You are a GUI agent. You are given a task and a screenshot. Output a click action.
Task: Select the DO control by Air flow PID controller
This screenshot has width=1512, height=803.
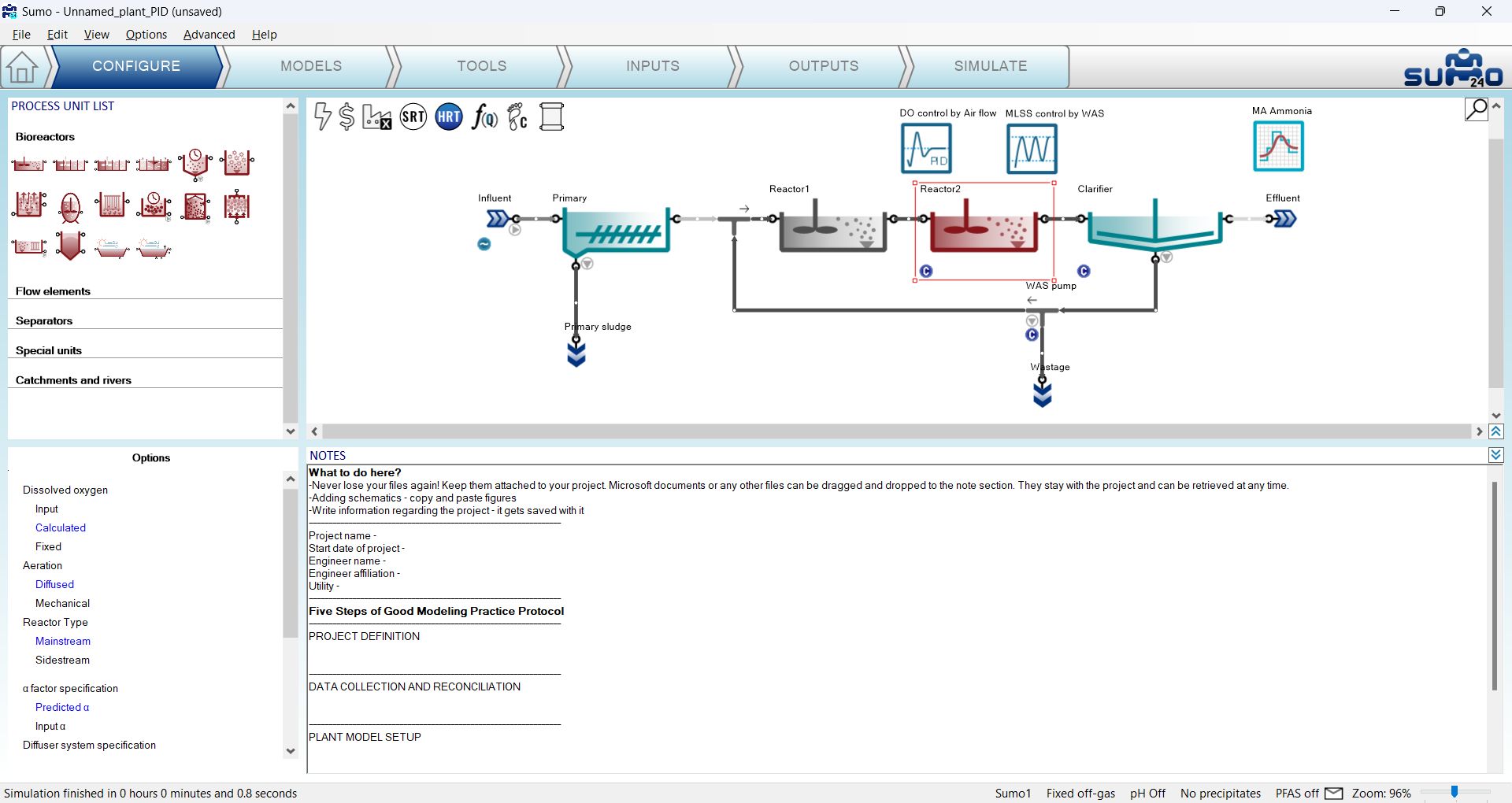[926, 148]
